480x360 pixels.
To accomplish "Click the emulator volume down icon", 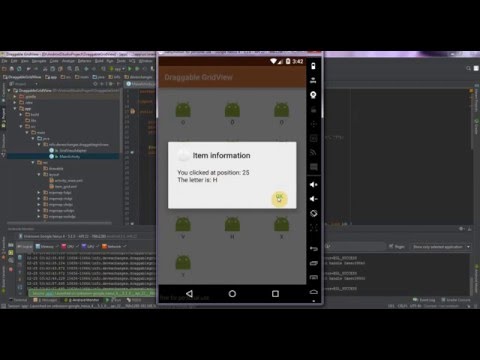I will pyautogui.click(x=313, y=199).
